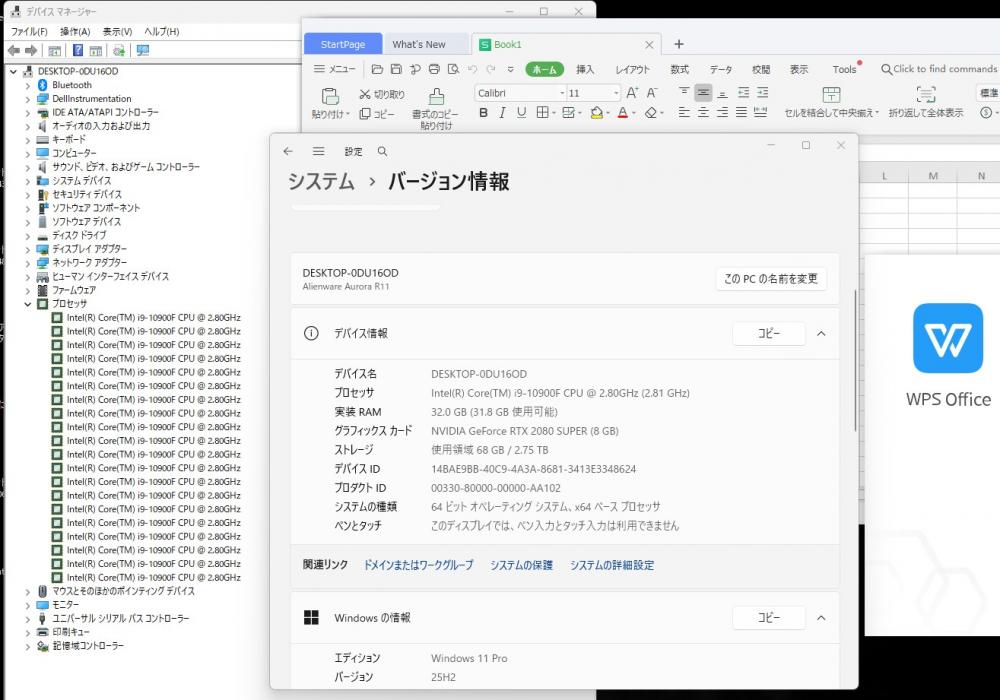Click the increase indent icon in WPS ribbon

762,93
